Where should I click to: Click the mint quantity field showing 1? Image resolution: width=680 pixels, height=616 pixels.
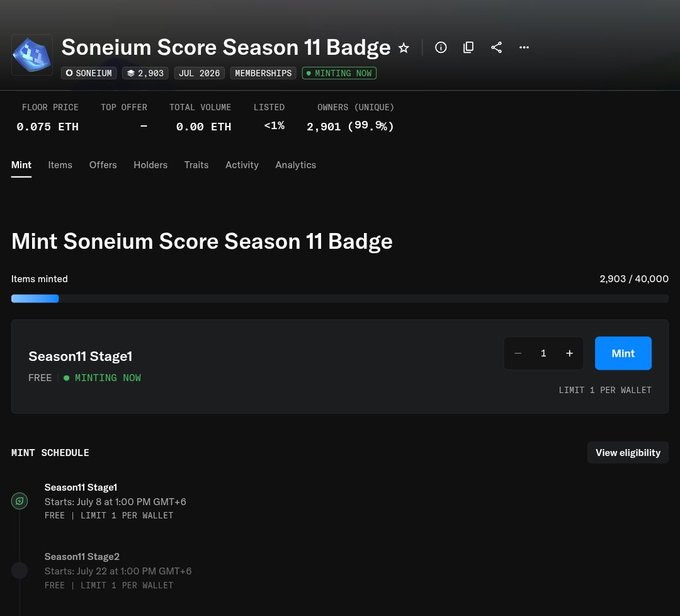coord(543,353)
